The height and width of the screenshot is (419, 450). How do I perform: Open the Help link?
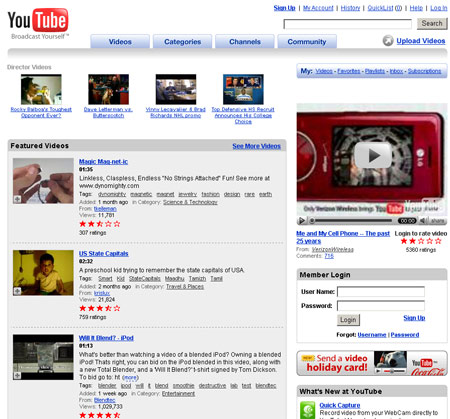click(x=416, y=8)
